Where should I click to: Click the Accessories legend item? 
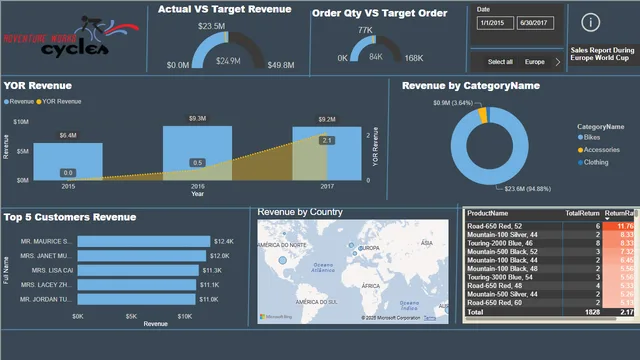[x=598, y=150]
